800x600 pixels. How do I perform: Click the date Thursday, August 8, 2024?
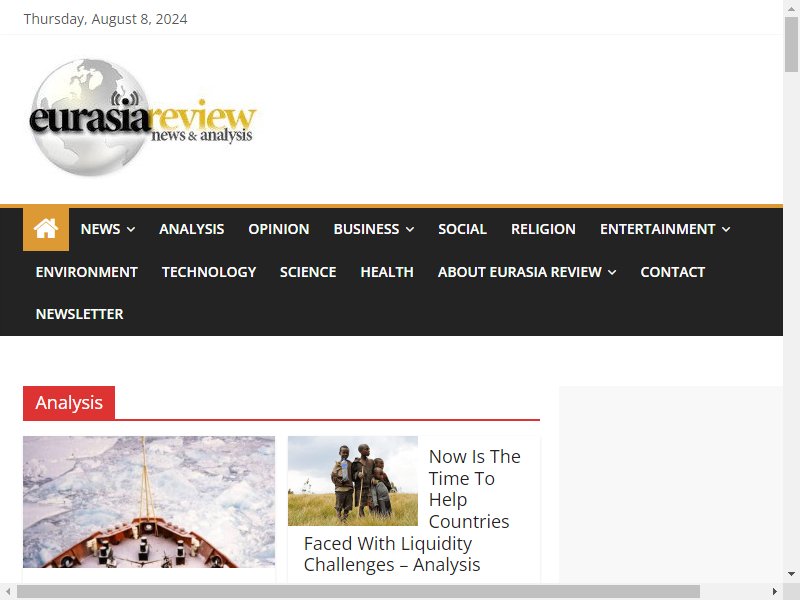(x=106, y=19)
